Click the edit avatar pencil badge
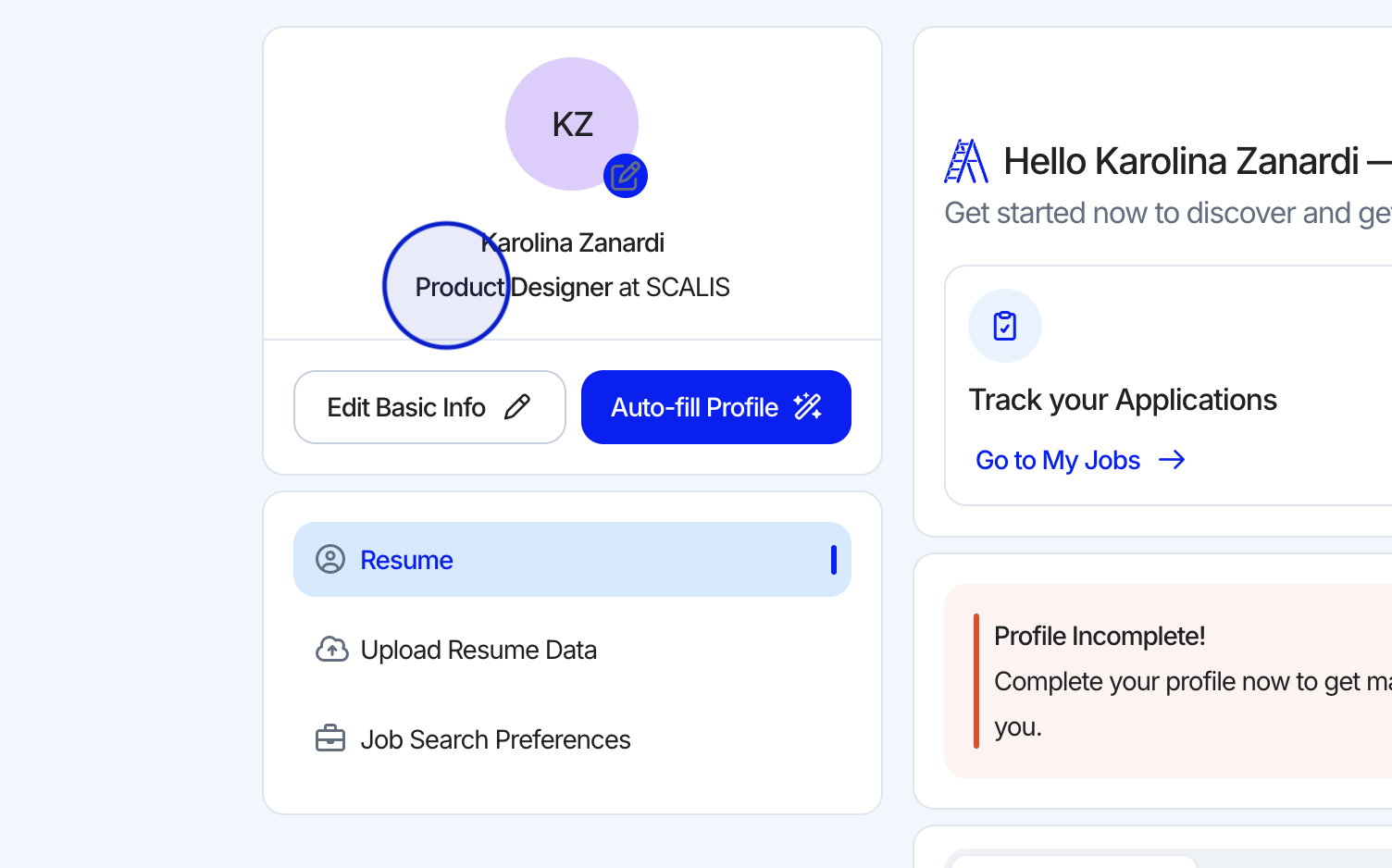The image size is (1392, 868). pos(626,176)
